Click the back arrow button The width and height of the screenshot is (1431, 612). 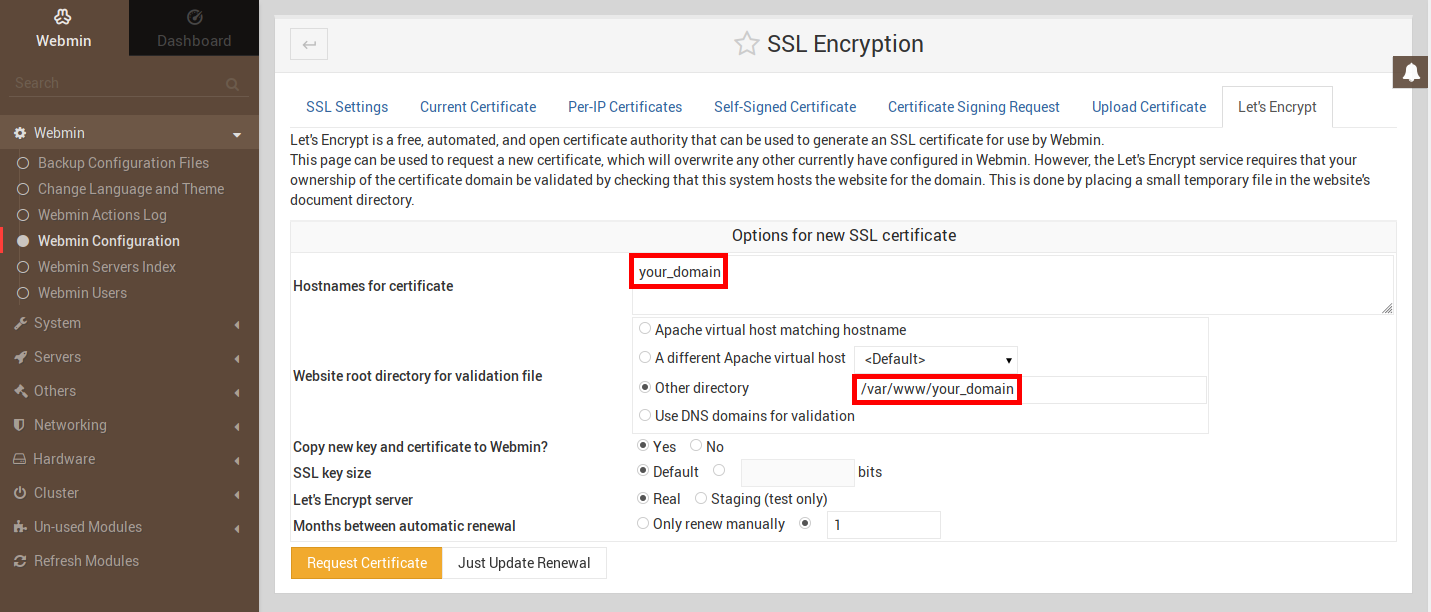coord(309,44)
